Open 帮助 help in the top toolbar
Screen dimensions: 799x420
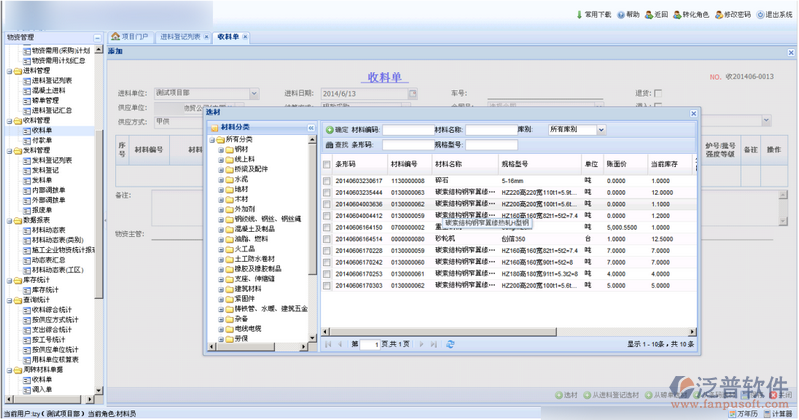point(621,15)
